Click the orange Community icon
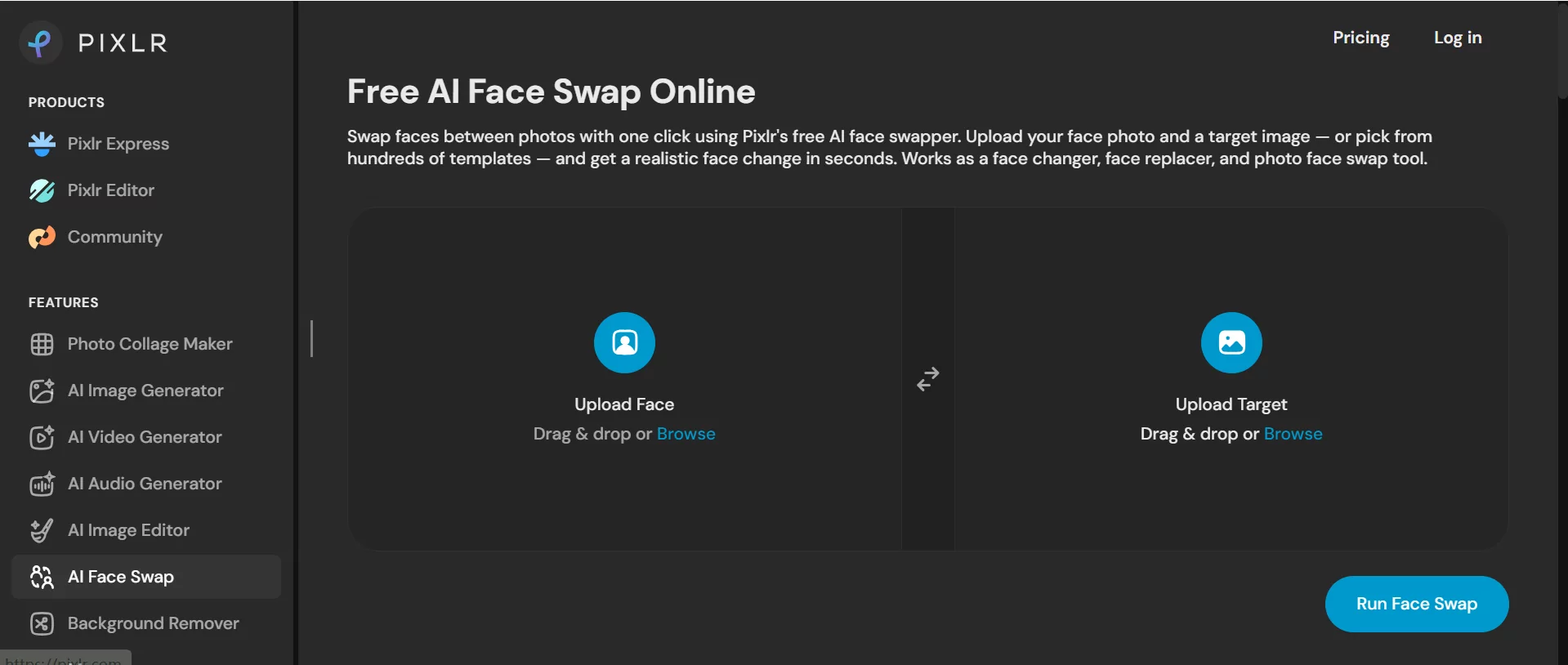 42,237
